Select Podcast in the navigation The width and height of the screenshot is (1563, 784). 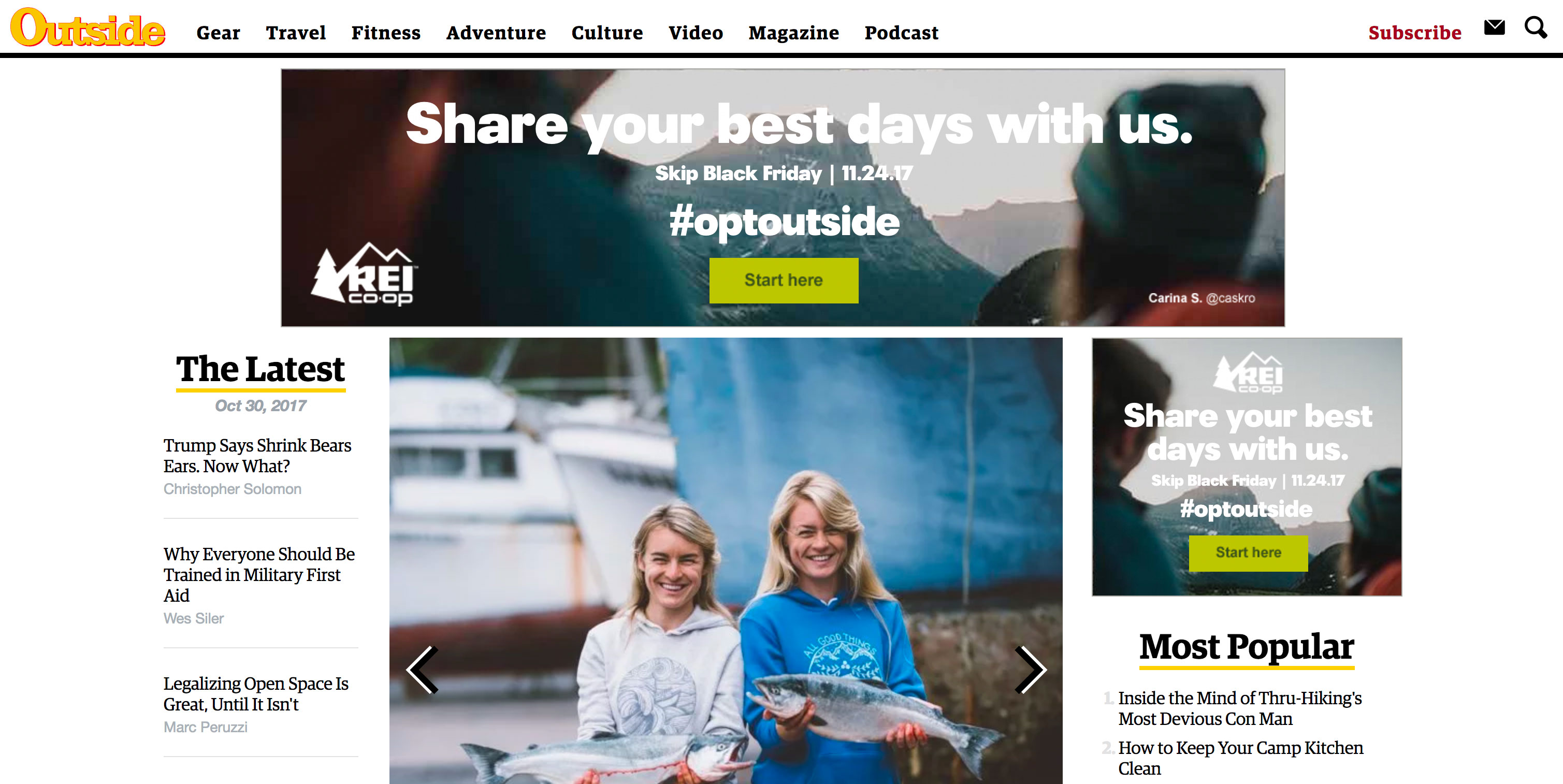(902, 33)
